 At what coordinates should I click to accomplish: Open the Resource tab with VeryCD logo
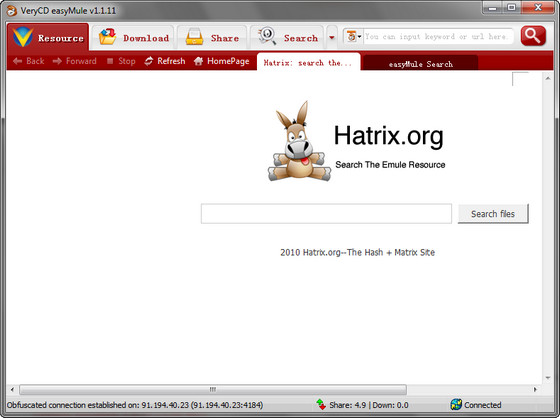coord(48,37)
